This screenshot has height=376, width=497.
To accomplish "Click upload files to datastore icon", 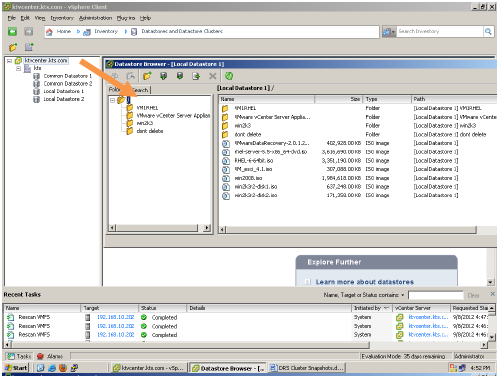I will click(163, 76).
